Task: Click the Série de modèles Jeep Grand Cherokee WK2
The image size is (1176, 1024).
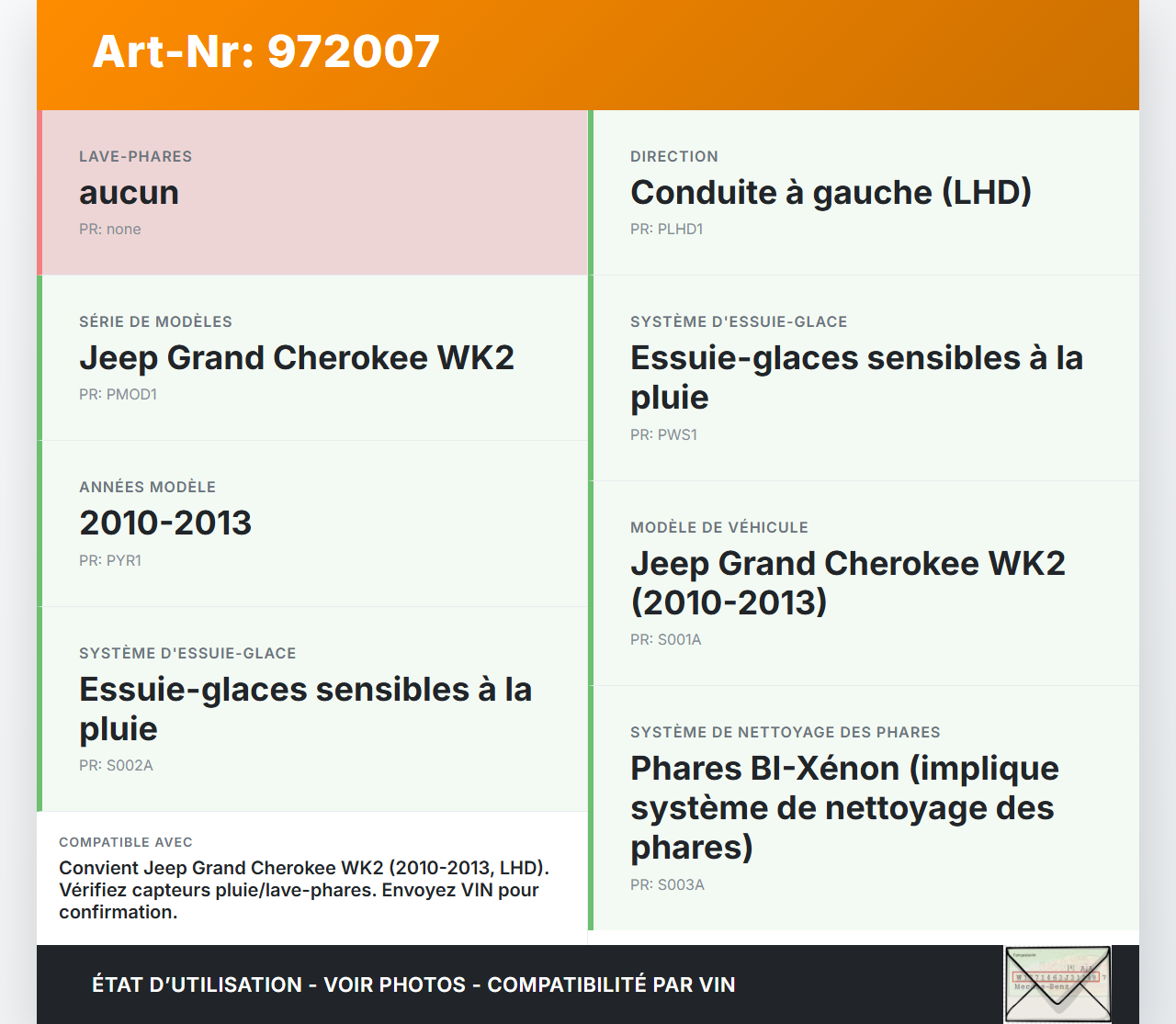Action: pyautogui.click(x=296, y=358)
